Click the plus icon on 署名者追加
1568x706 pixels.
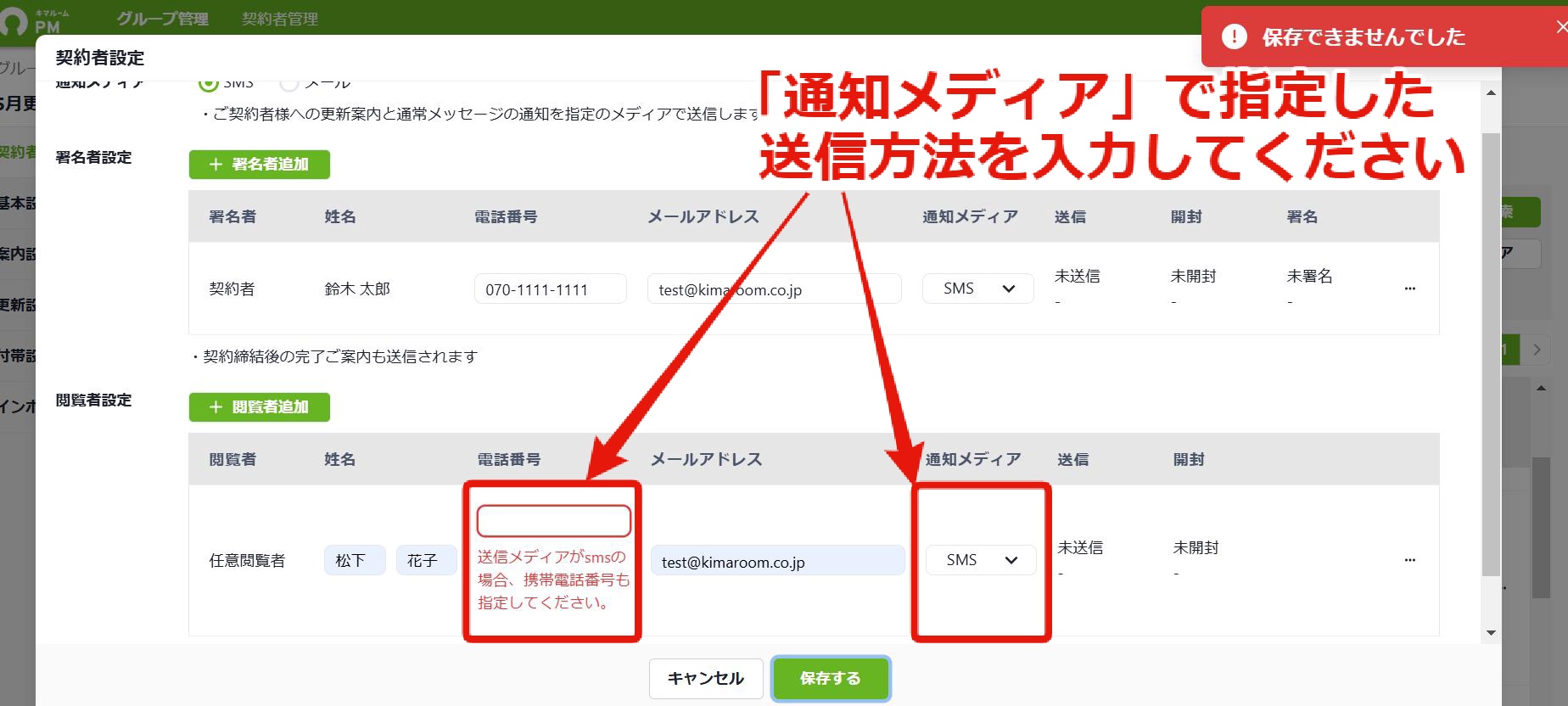point(216,164)
